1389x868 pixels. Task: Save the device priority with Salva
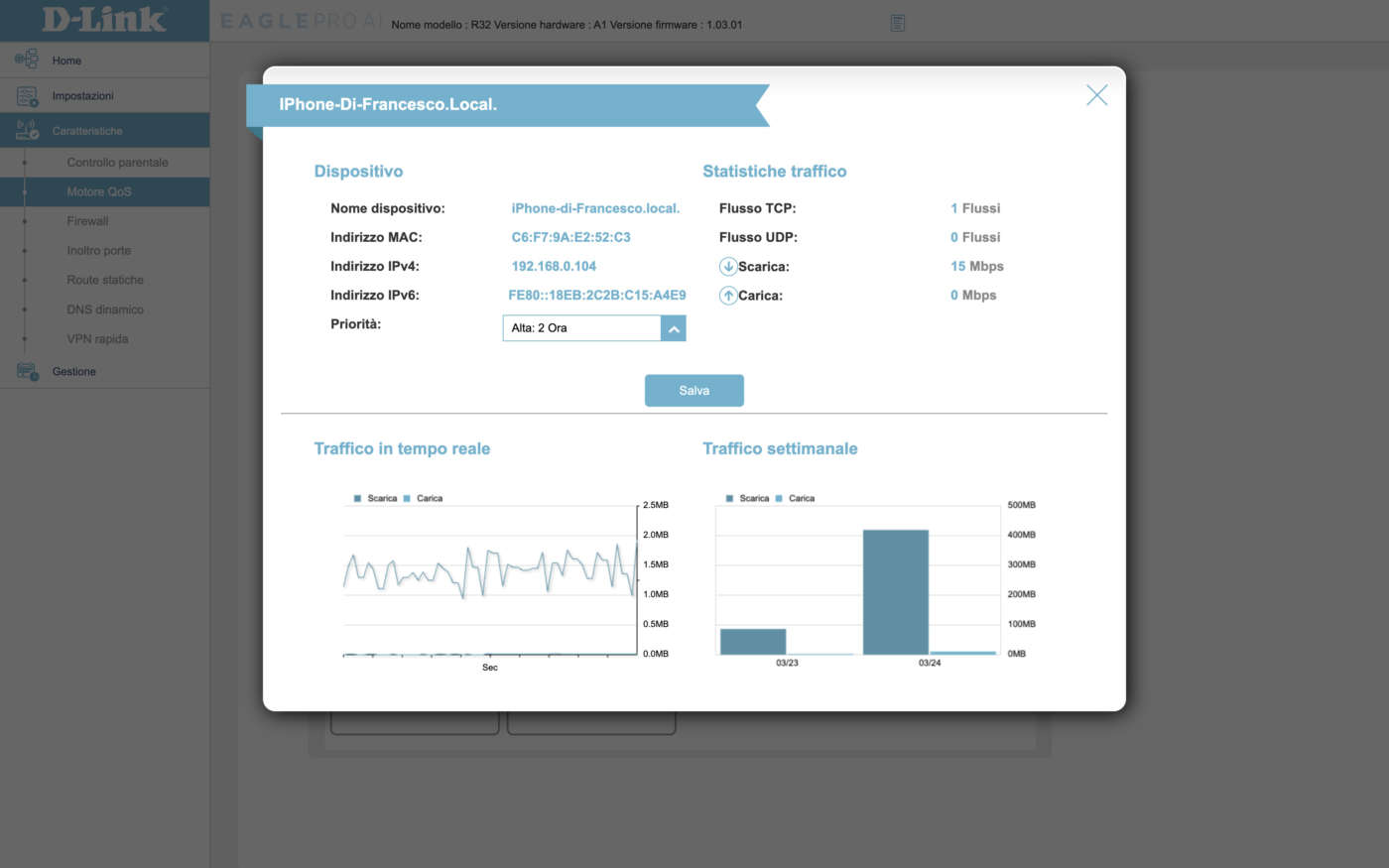coord(694,391)
